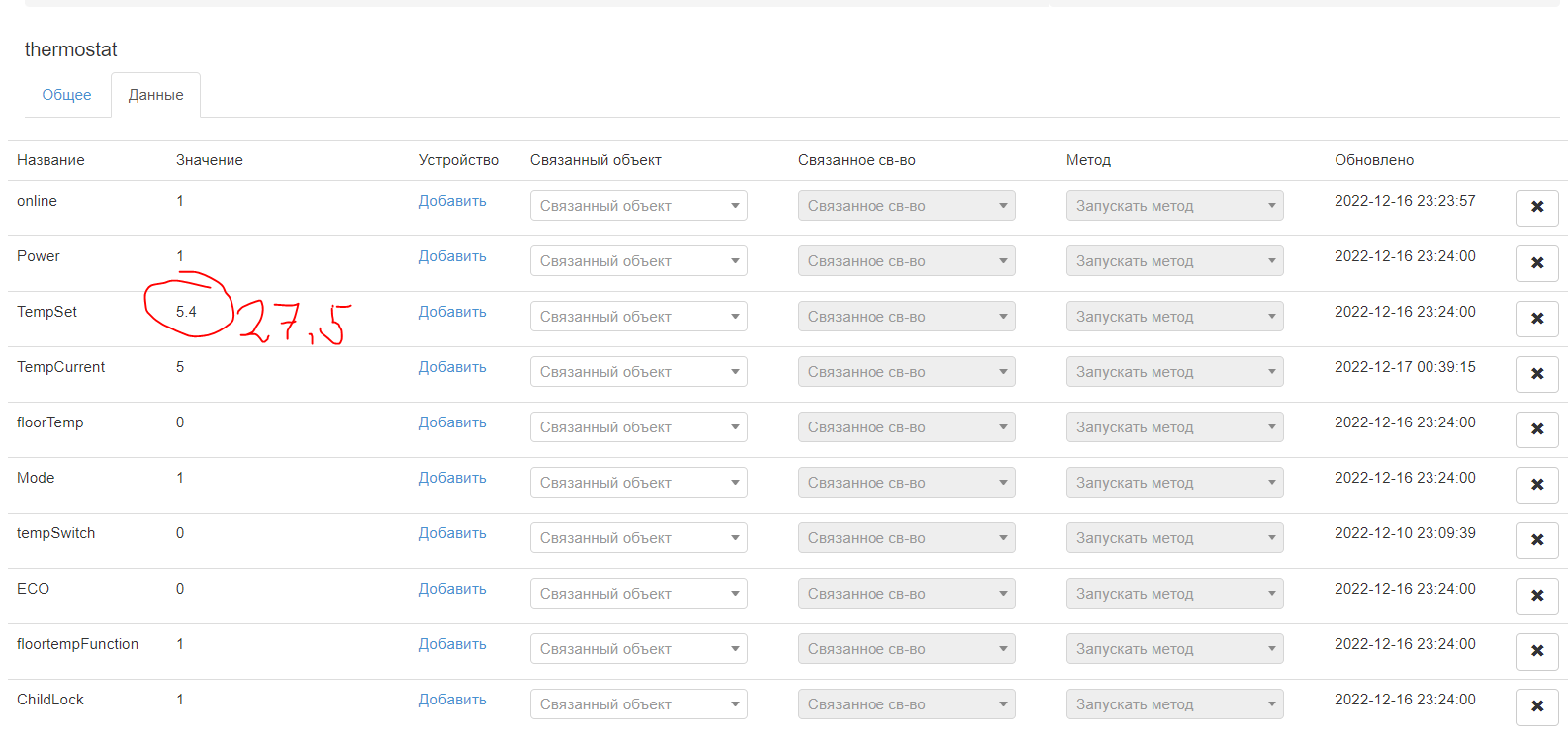
Task: Delete the Mode row
Action: point(1536,484)
